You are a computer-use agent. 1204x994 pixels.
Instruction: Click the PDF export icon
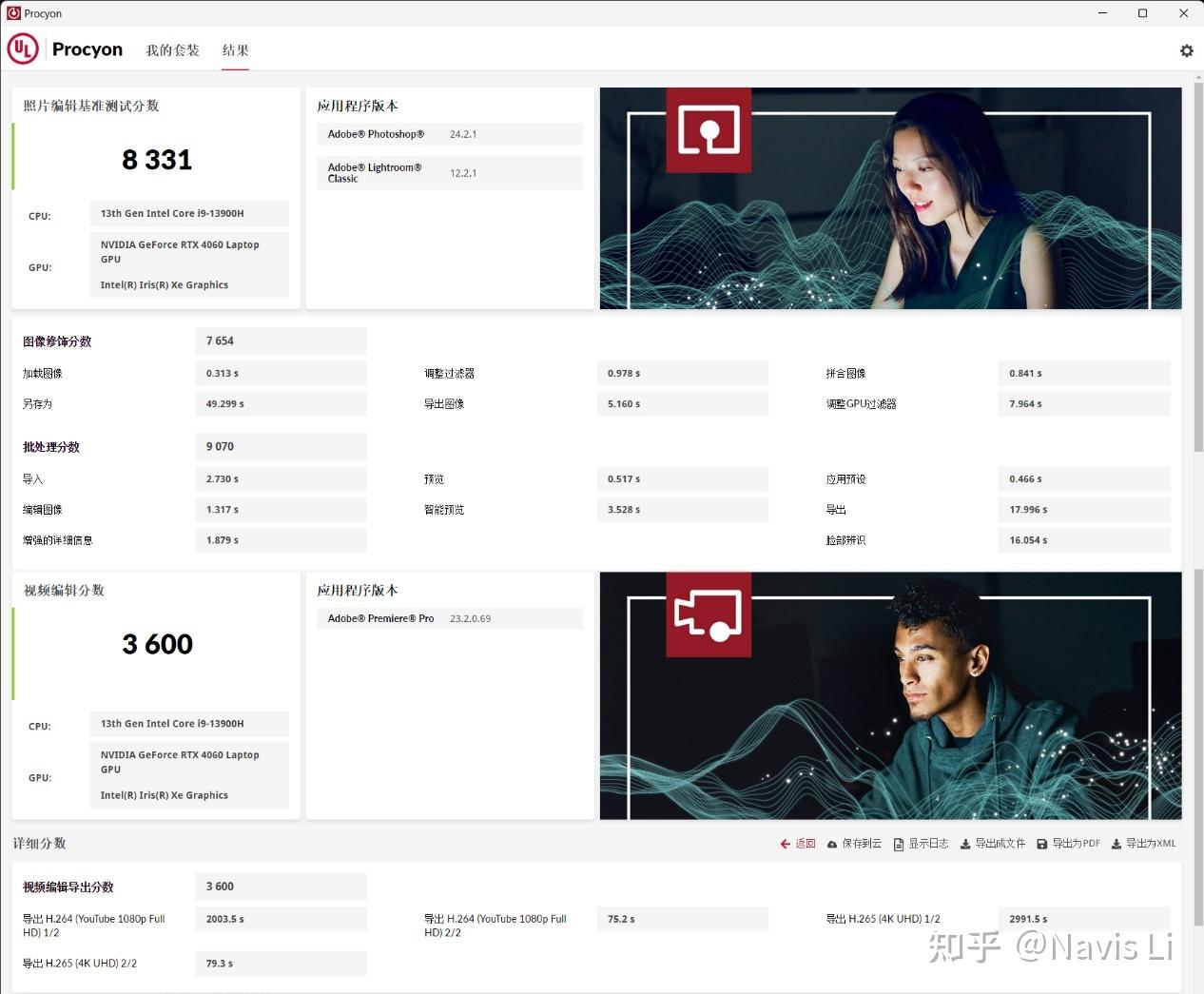[1042, 844]
